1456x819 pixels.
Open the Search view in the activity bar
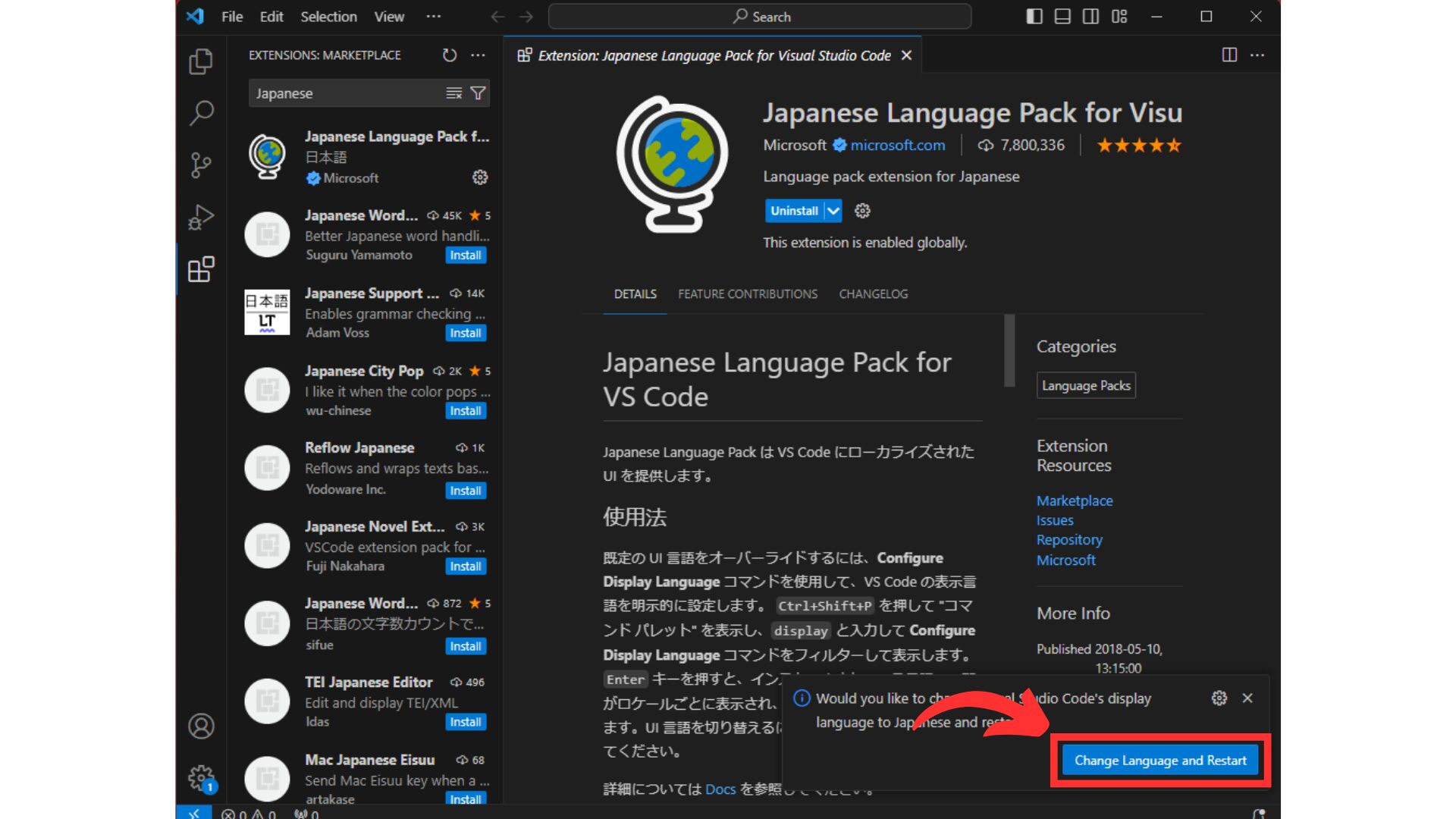(200, 112)
